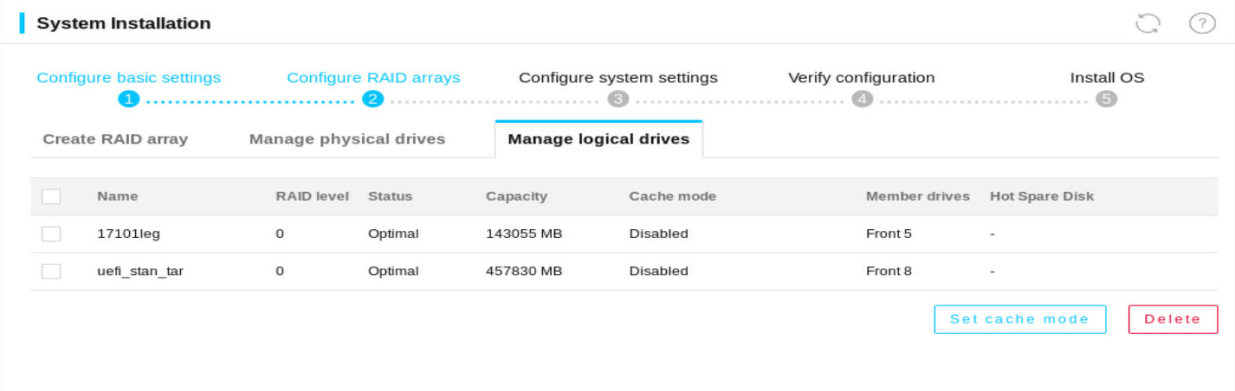
Task: Click the Set cache mode button
Action: tap(1020, 319)
